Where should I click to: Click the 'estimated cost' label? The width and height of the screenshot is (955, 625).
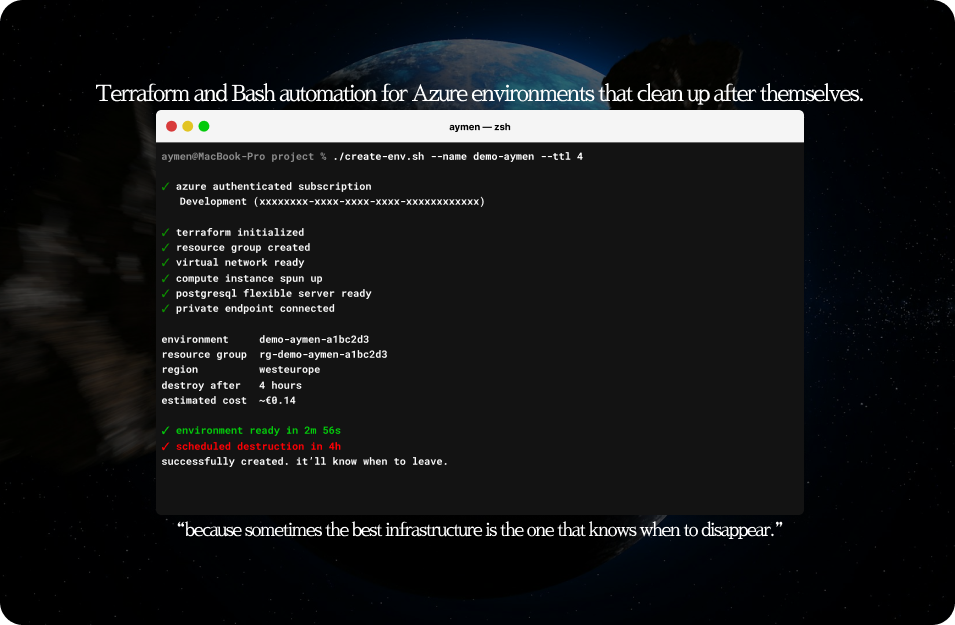[x=204, y=401]
